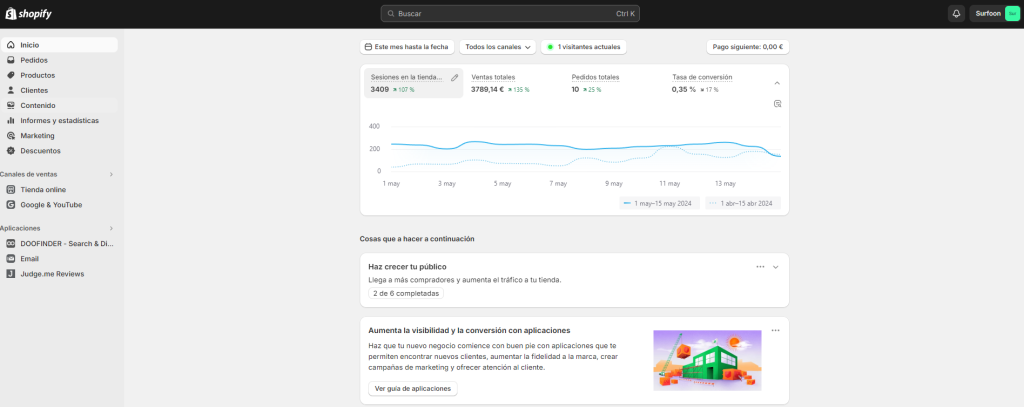Open the Todos los canales dropdown
This screenshot has width=1024, height=407.
pos(497,47)
